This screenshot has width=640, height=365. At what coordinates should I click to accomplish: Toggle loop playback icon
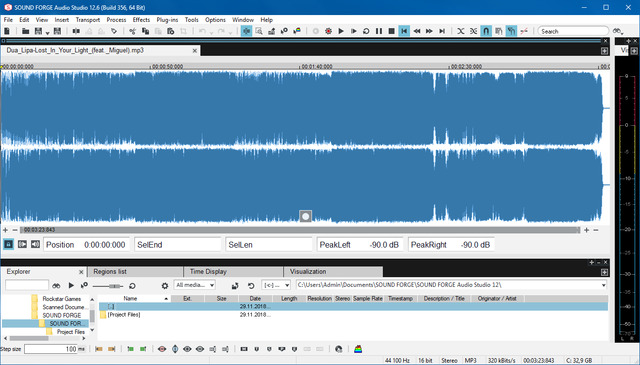(366, 31)
